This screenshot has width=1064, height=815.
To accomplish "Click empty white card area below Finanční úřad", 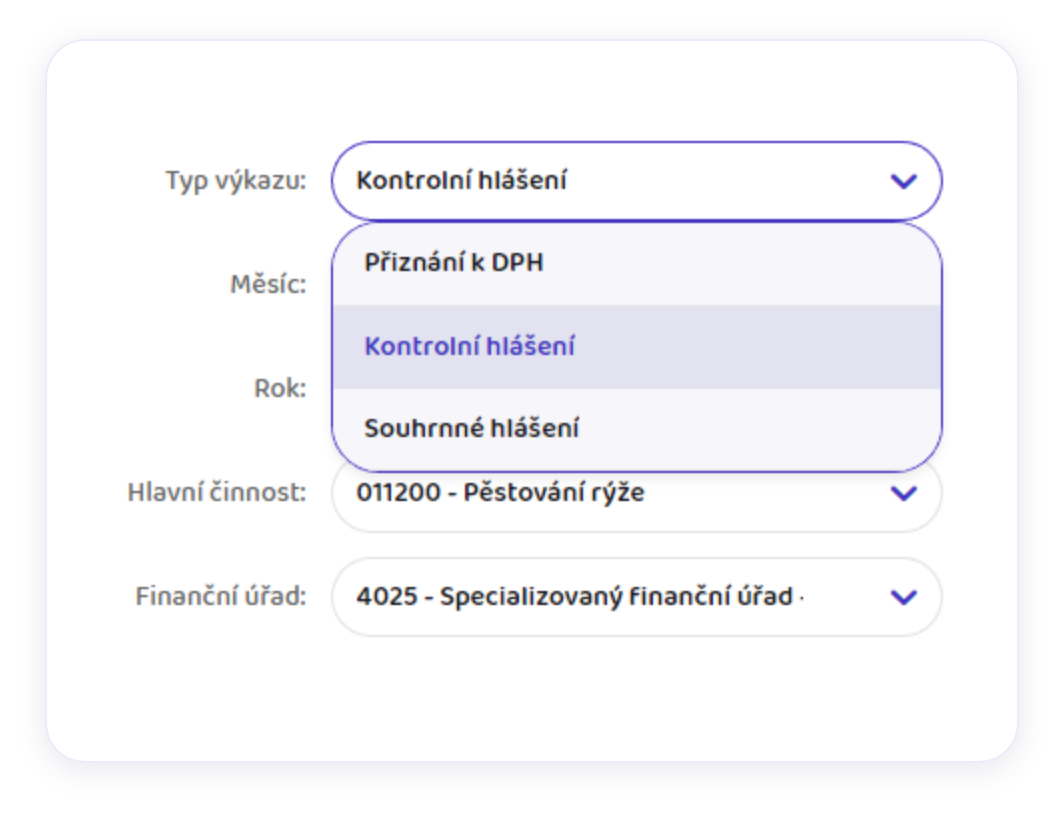I will tap(530, 700).
